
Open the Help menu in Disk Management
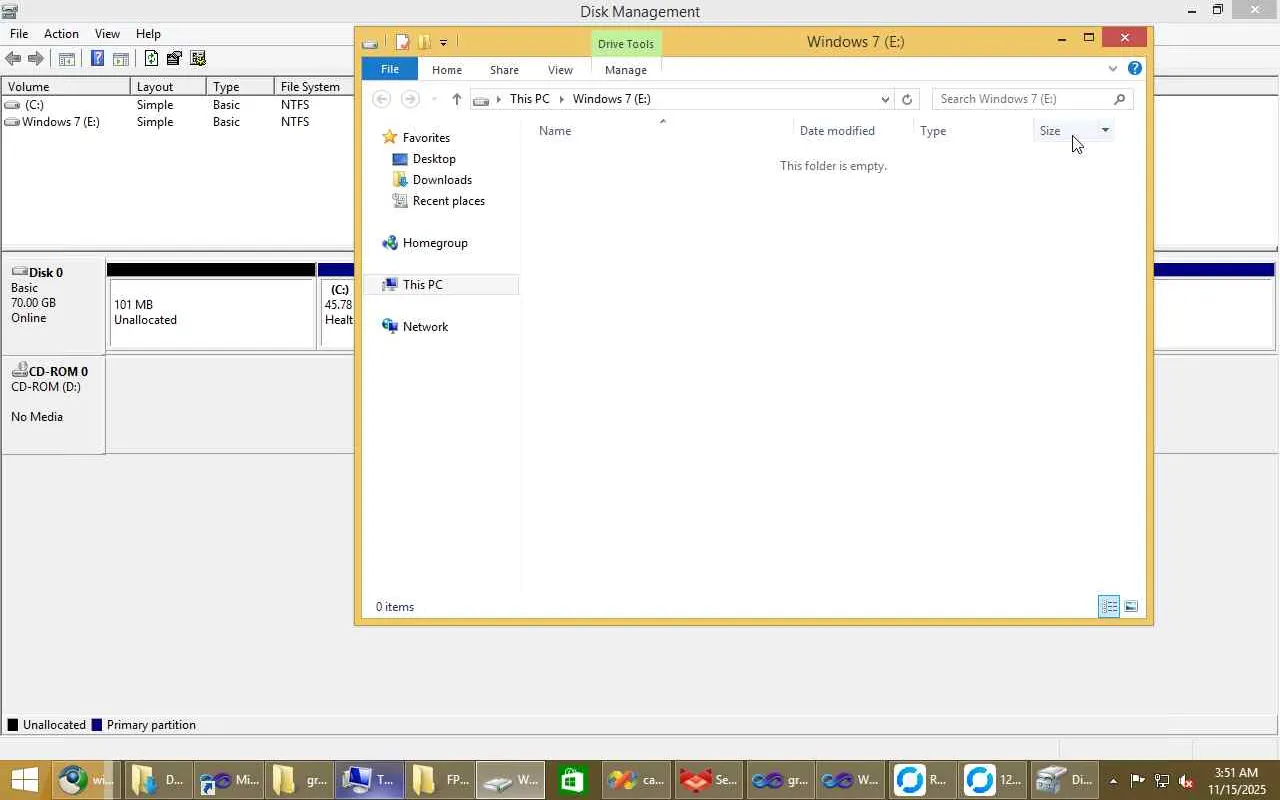tap(148, 34)
